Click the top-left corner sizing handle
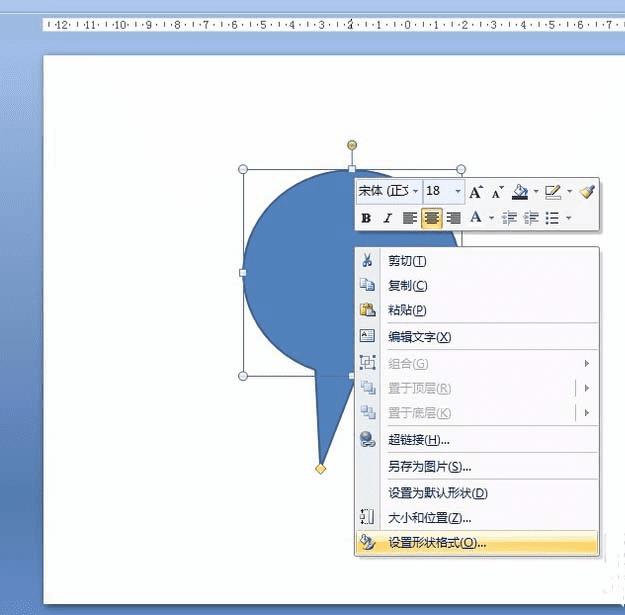Screen dimensions: 625x615 pos(243,169)
